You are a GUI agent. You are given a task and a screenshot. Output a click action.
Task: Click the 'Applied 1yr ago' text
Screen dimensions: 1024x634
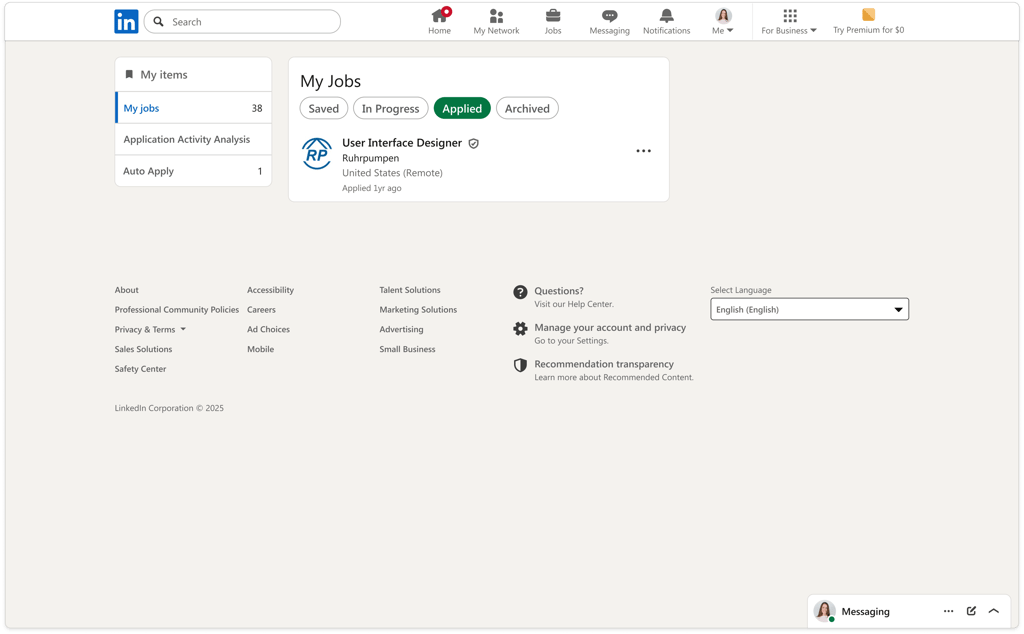pos(372,188)
